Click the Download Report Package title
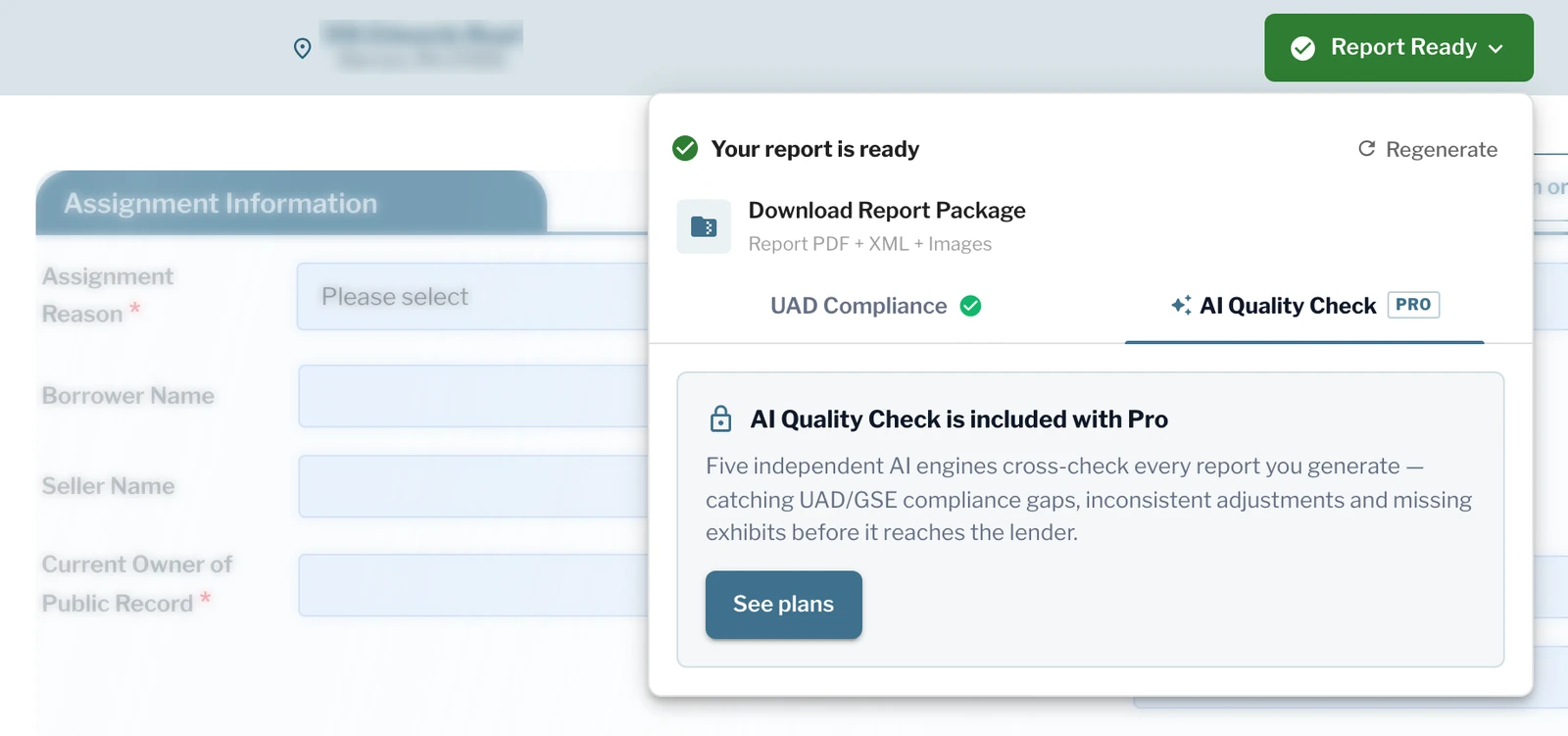This screenshot has width=1568, height=736. [887, 210]
